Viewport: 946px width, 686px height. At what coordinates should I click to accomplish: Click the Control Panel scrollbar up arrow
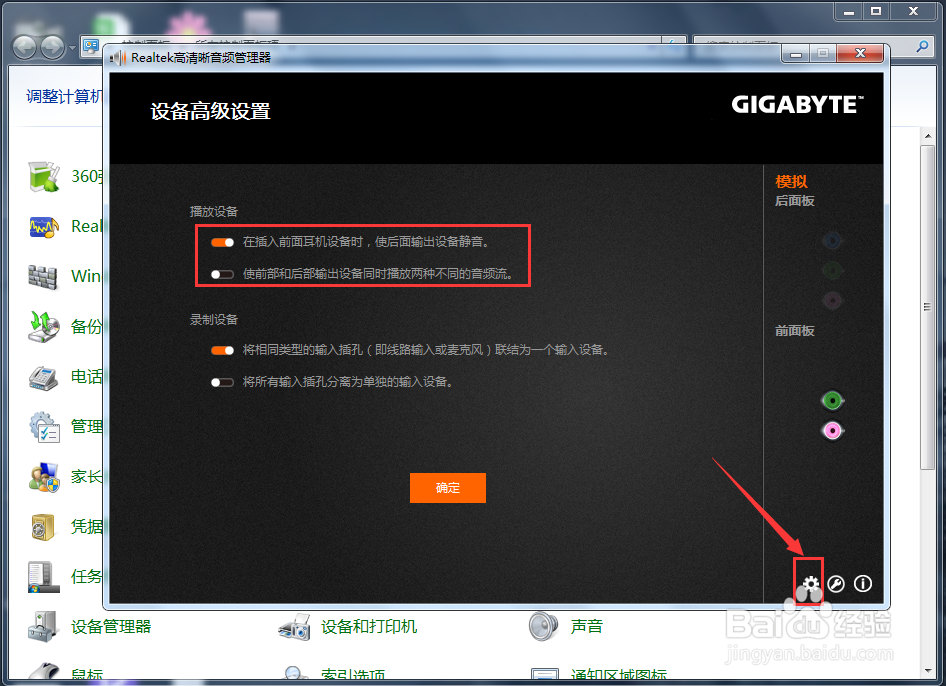tap(928, 136)
